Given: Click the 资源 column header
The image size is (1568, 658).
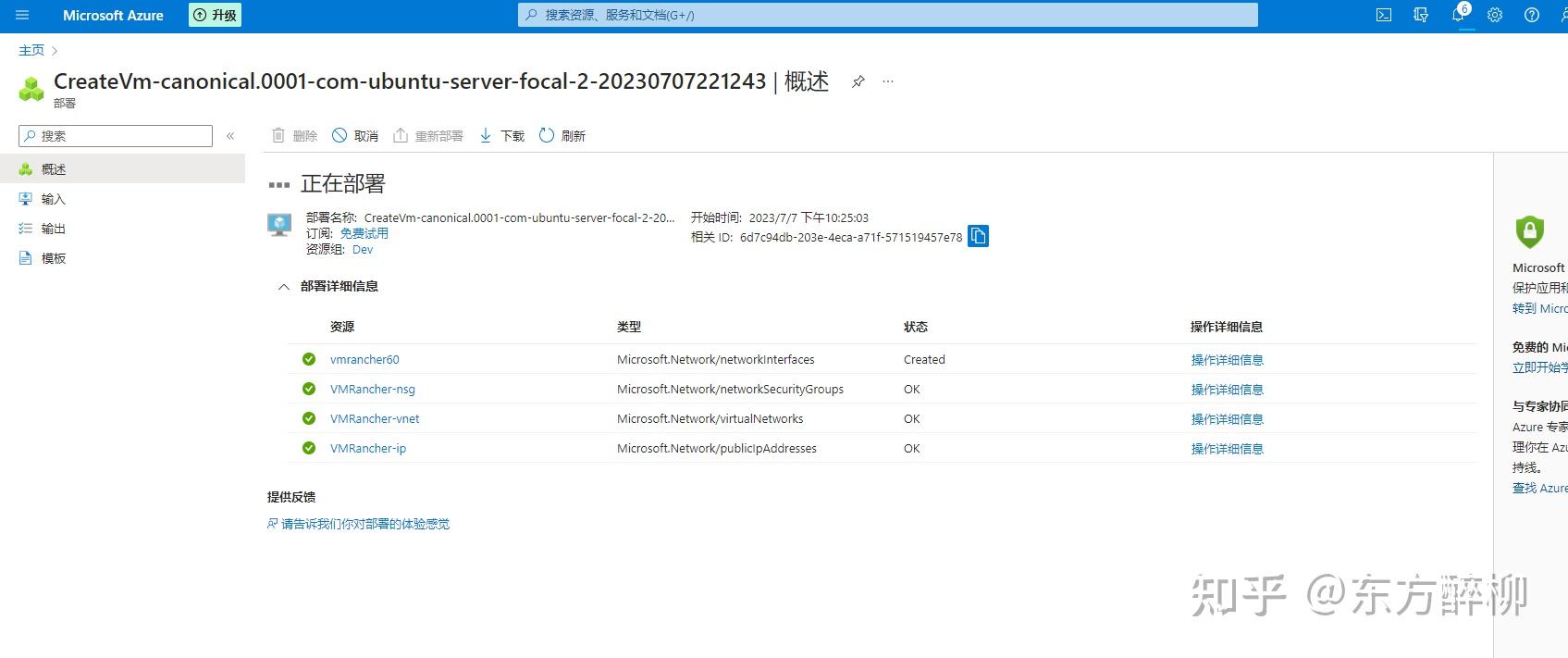Looking at the screenshot, I should point(342,327).
